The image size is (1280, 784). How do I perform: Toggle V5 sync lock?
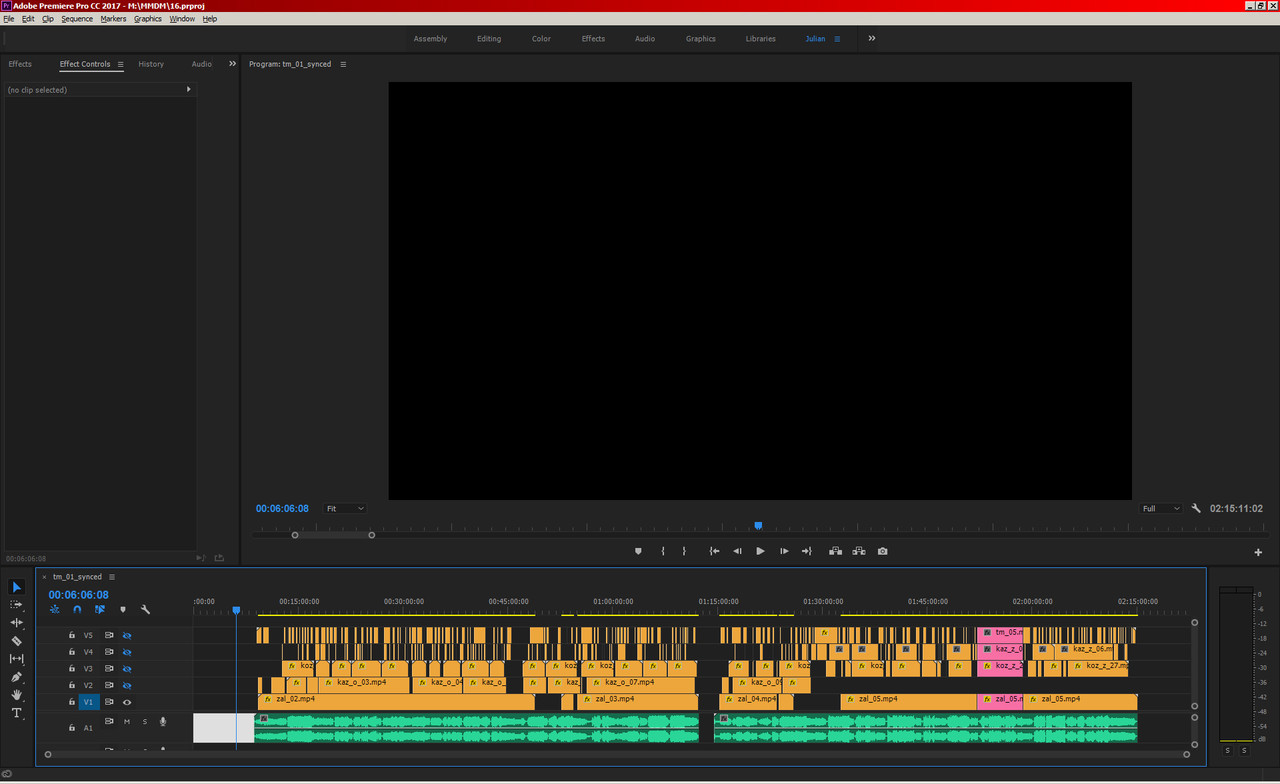point(109,635)
